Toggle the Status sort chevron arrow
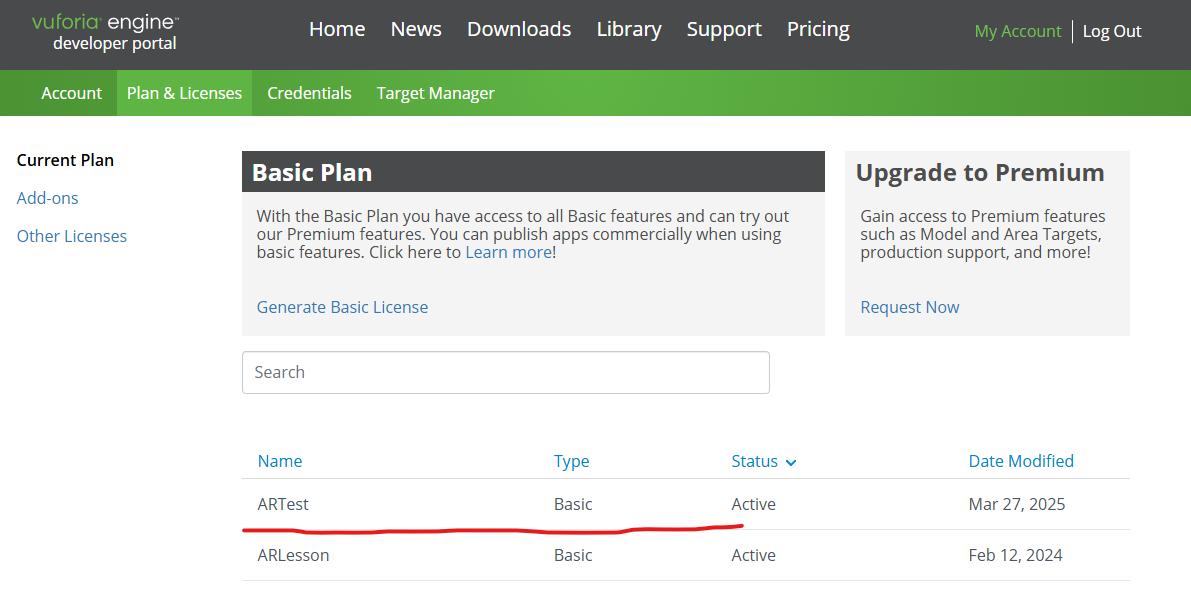The width and height of the screenshot is (1191, 616). click(791, 463)
